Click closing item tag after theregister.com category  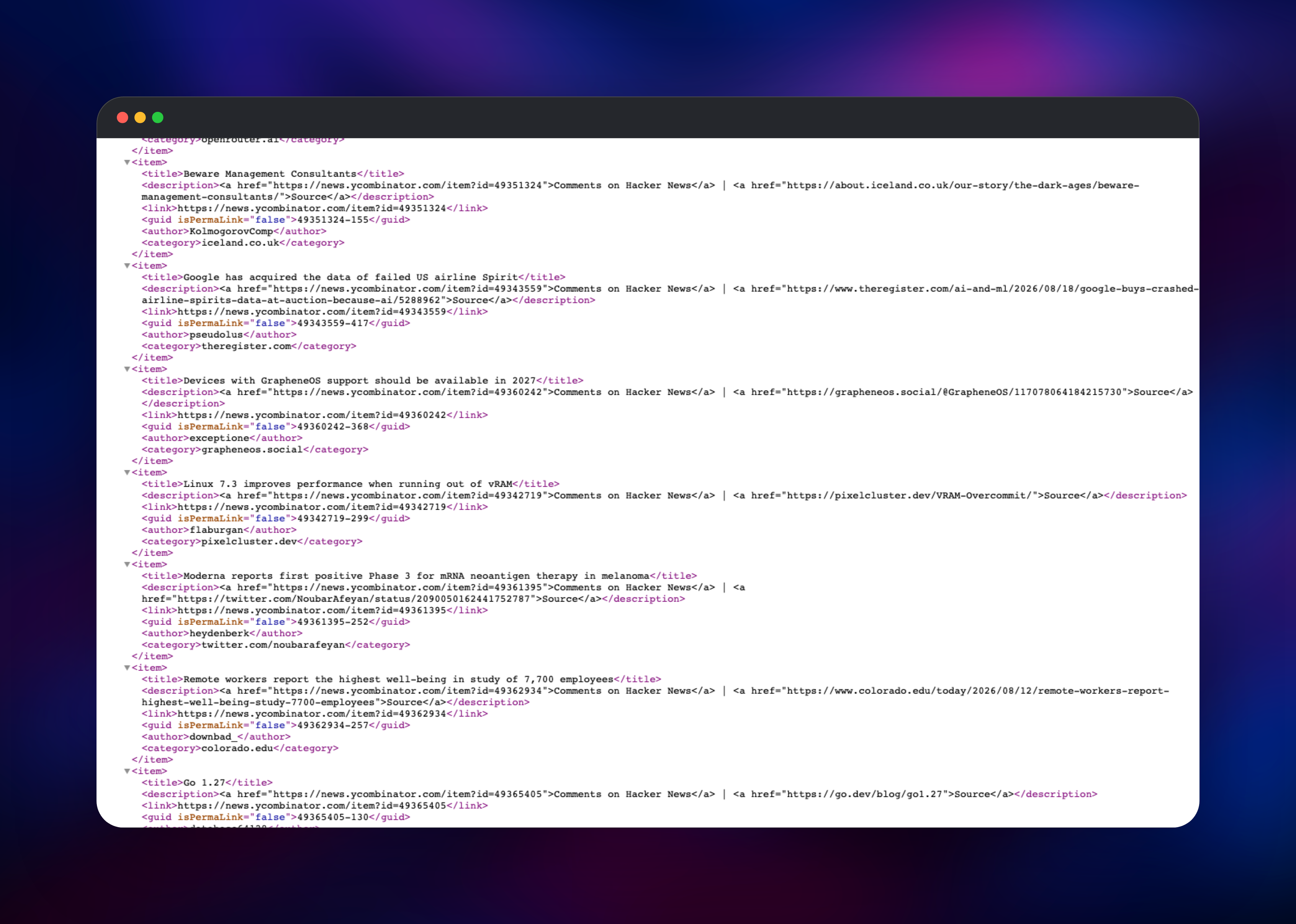[x=152, y=358]
